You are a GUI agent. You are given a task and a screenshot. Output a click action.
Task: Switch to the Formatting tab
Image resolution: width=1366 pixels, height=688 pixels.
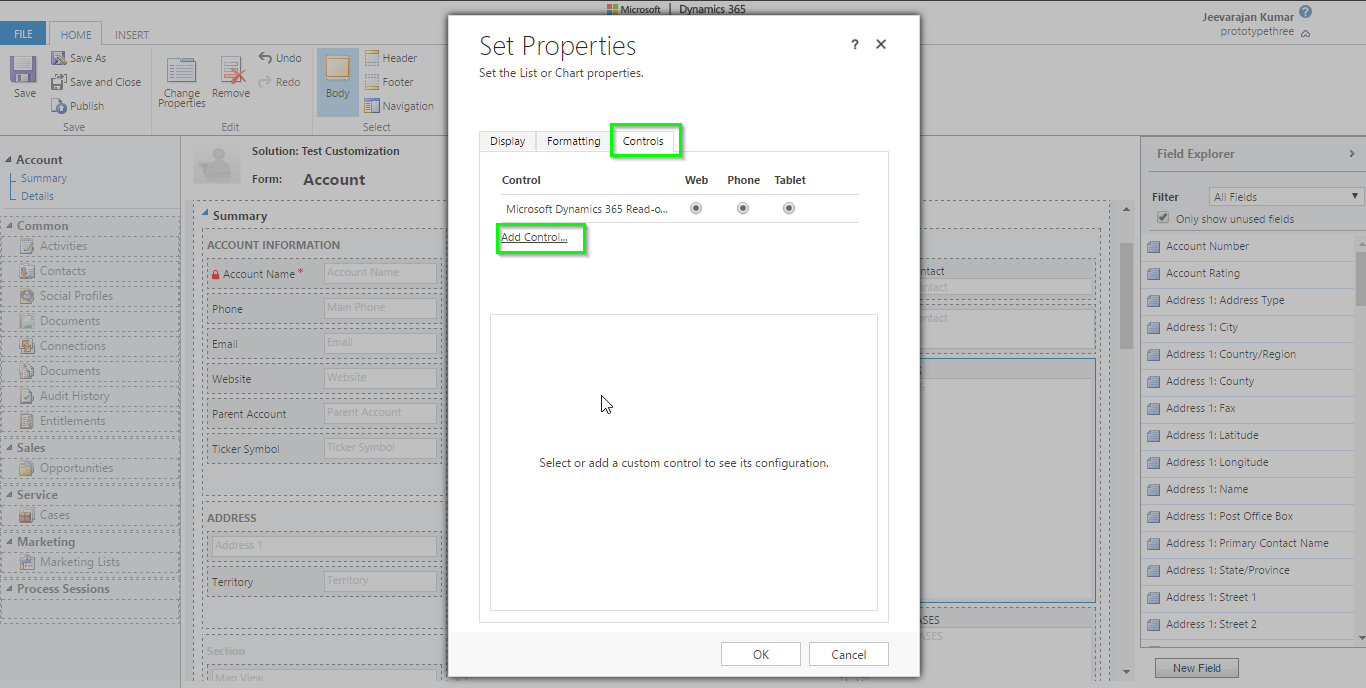point(572,141)
